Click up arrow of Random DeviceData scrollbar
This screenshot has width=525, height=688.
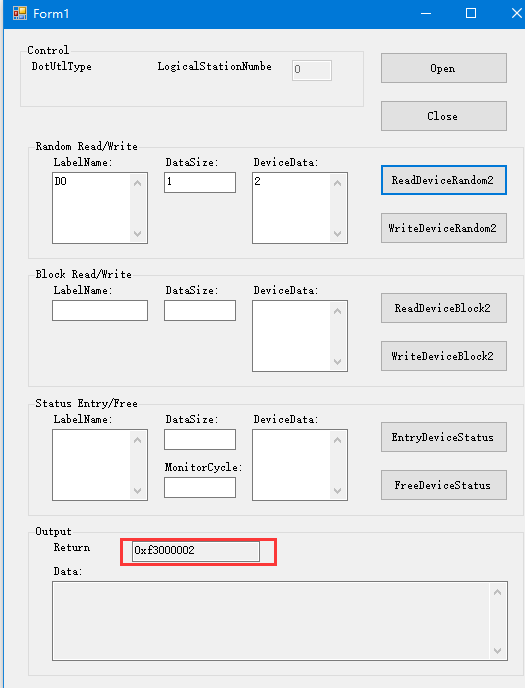337,183
